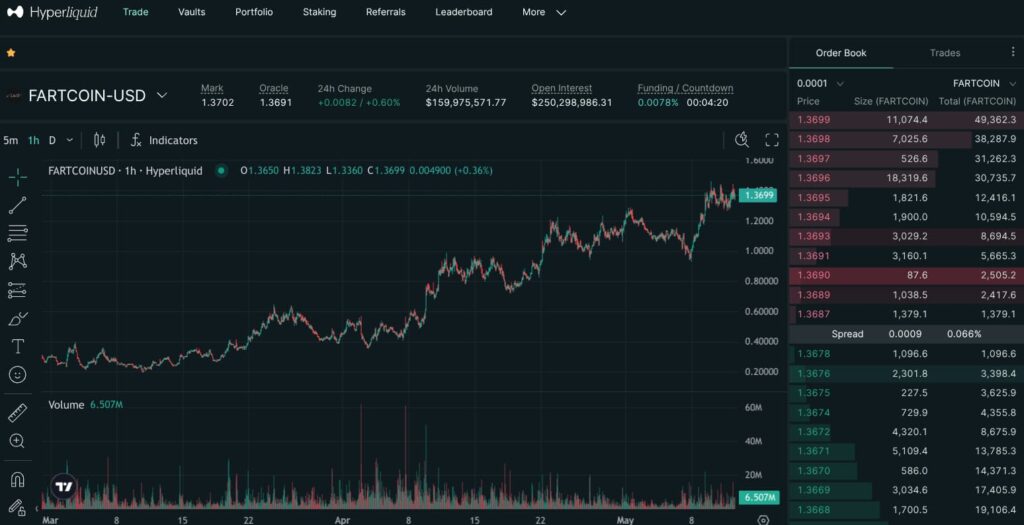Screen dimensions: 1024x525
Task: Select the Fibonacci retracement tool
Action: pyautogui.click(x=18, y=233)
